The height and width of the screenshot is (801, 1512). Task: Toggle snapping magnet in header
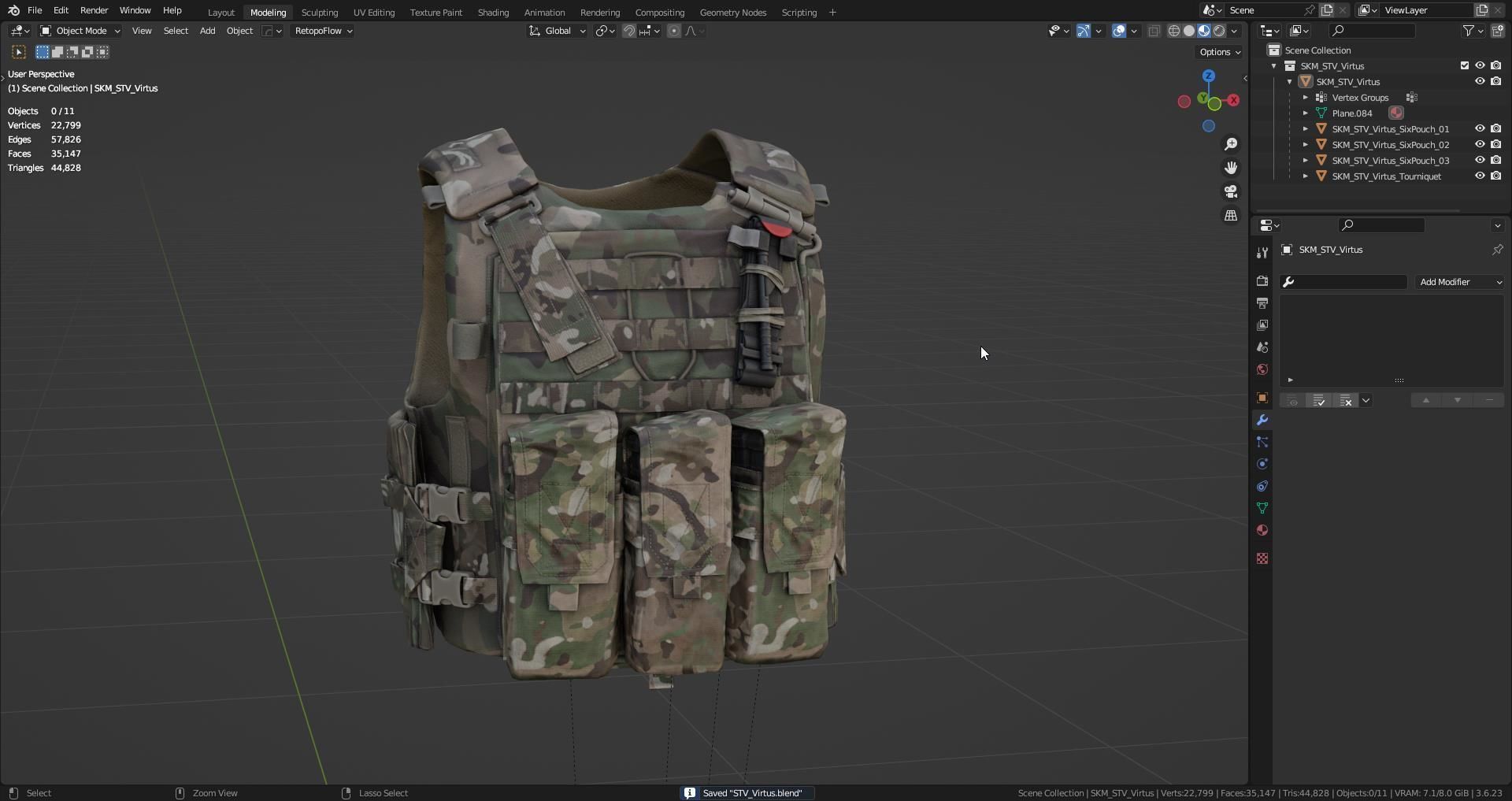[629, 31]
